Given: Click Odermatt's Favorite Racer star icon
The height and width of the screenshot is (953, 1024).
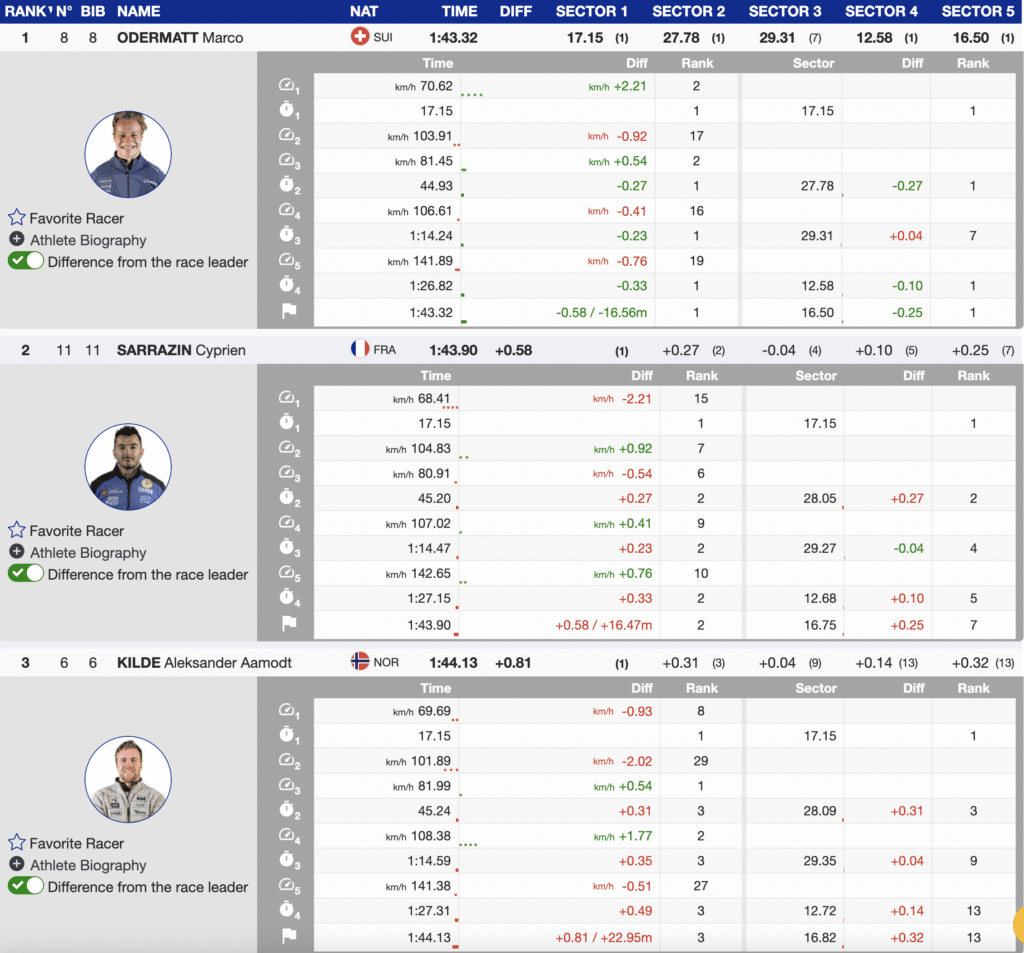Looking at the screenshot, I should (17, 218).
